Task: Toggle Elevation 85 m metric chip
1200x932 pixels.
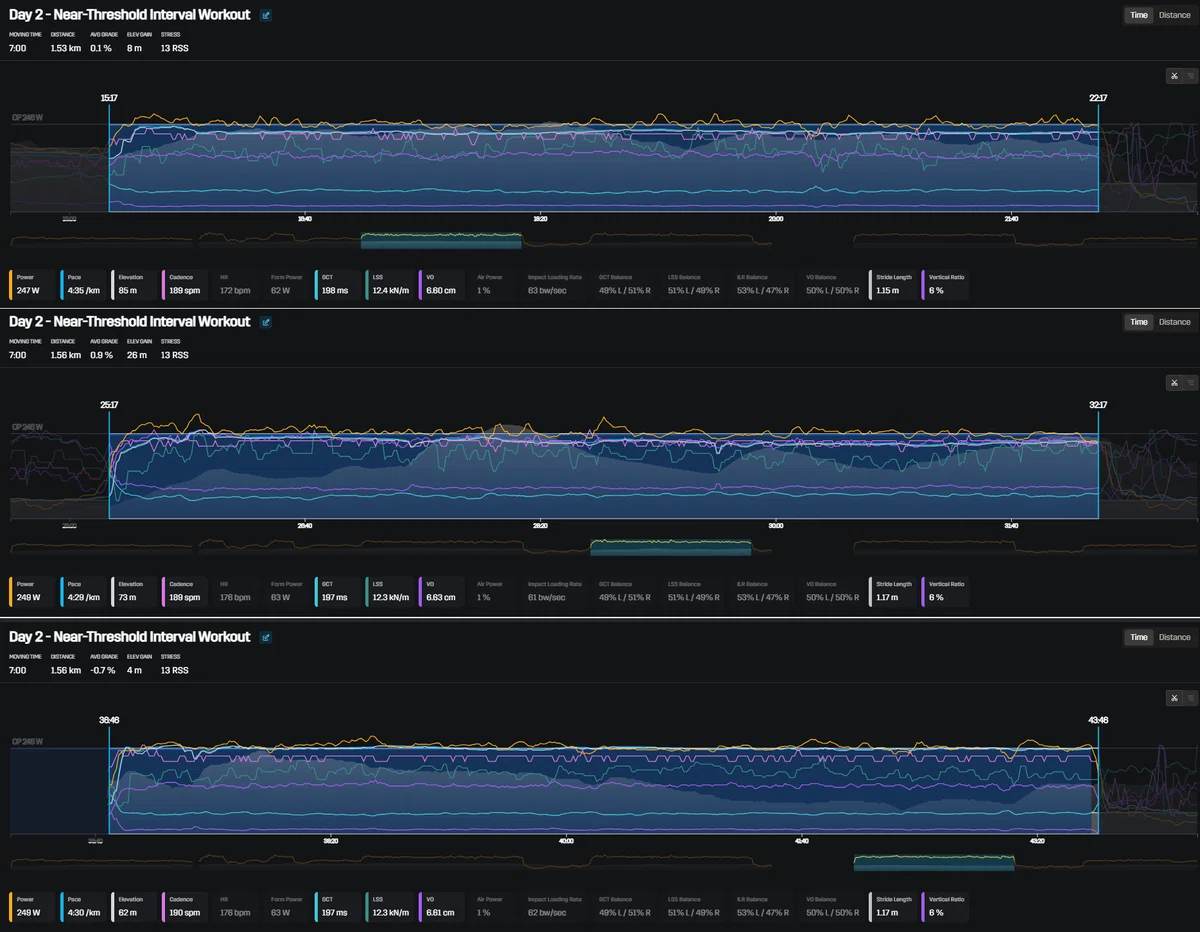Action: coord(135,285)
